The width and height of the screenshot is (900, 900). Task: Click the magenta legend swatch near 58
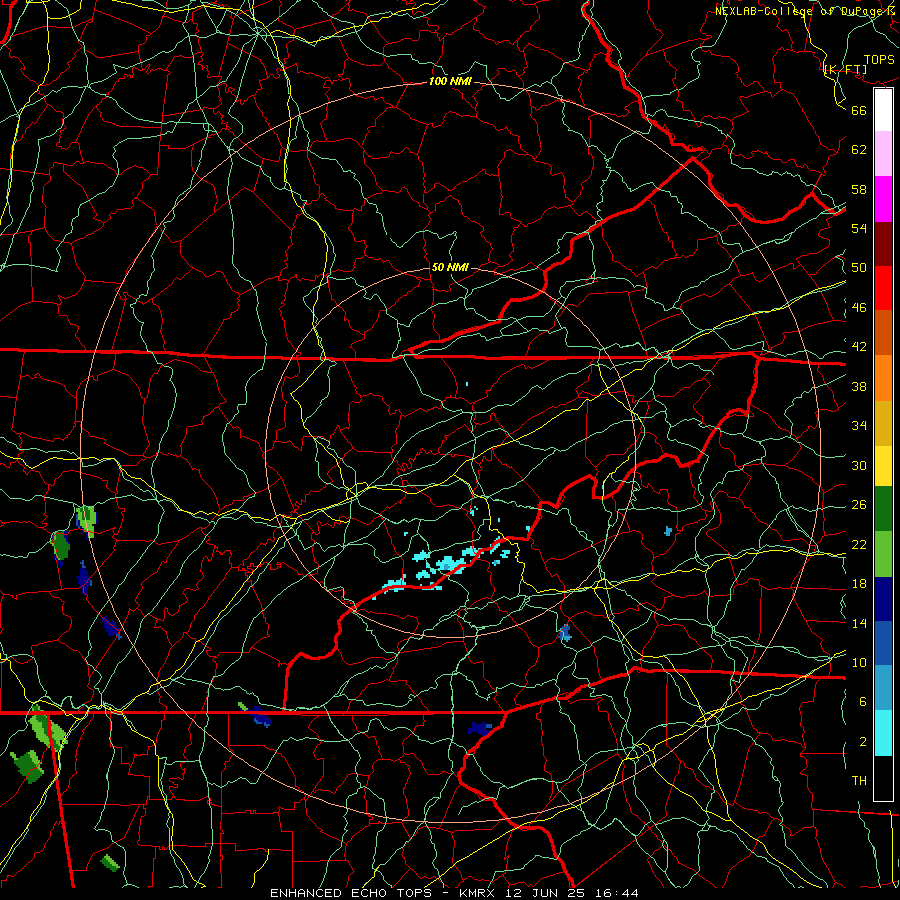[x=883, y=199]
